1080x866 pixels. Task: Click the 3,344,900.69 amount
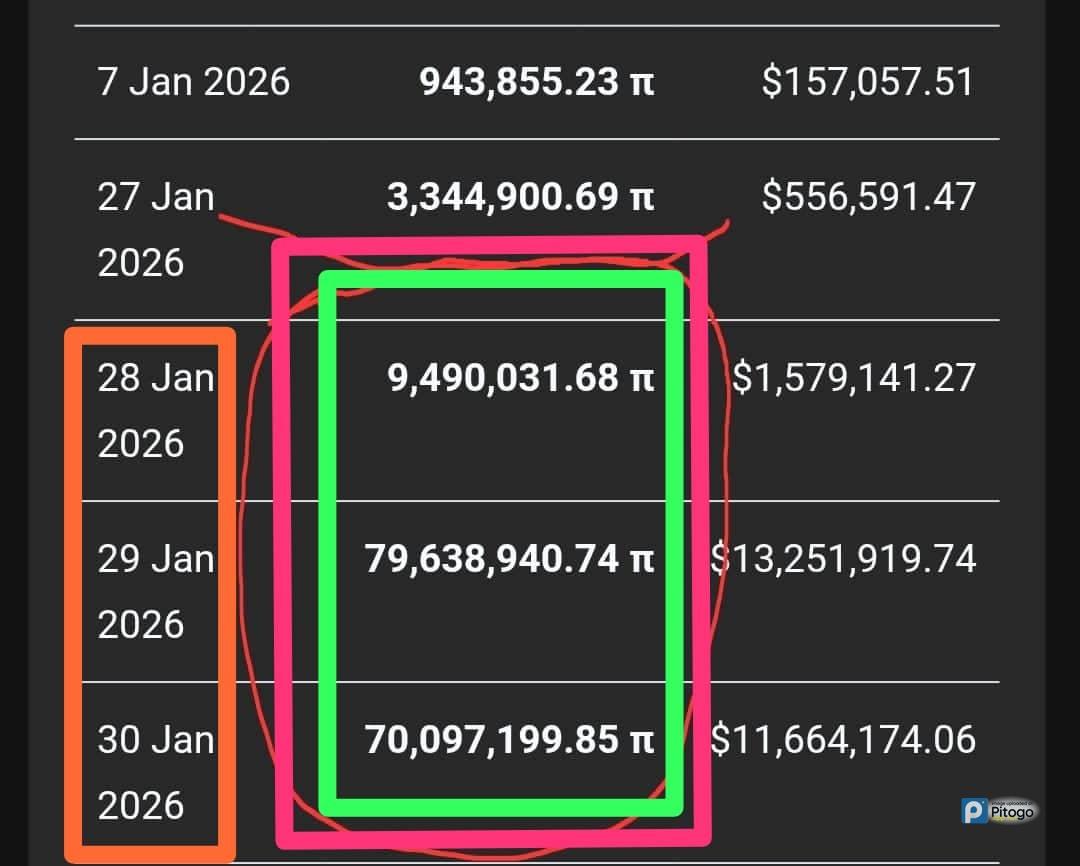[503, 197]
